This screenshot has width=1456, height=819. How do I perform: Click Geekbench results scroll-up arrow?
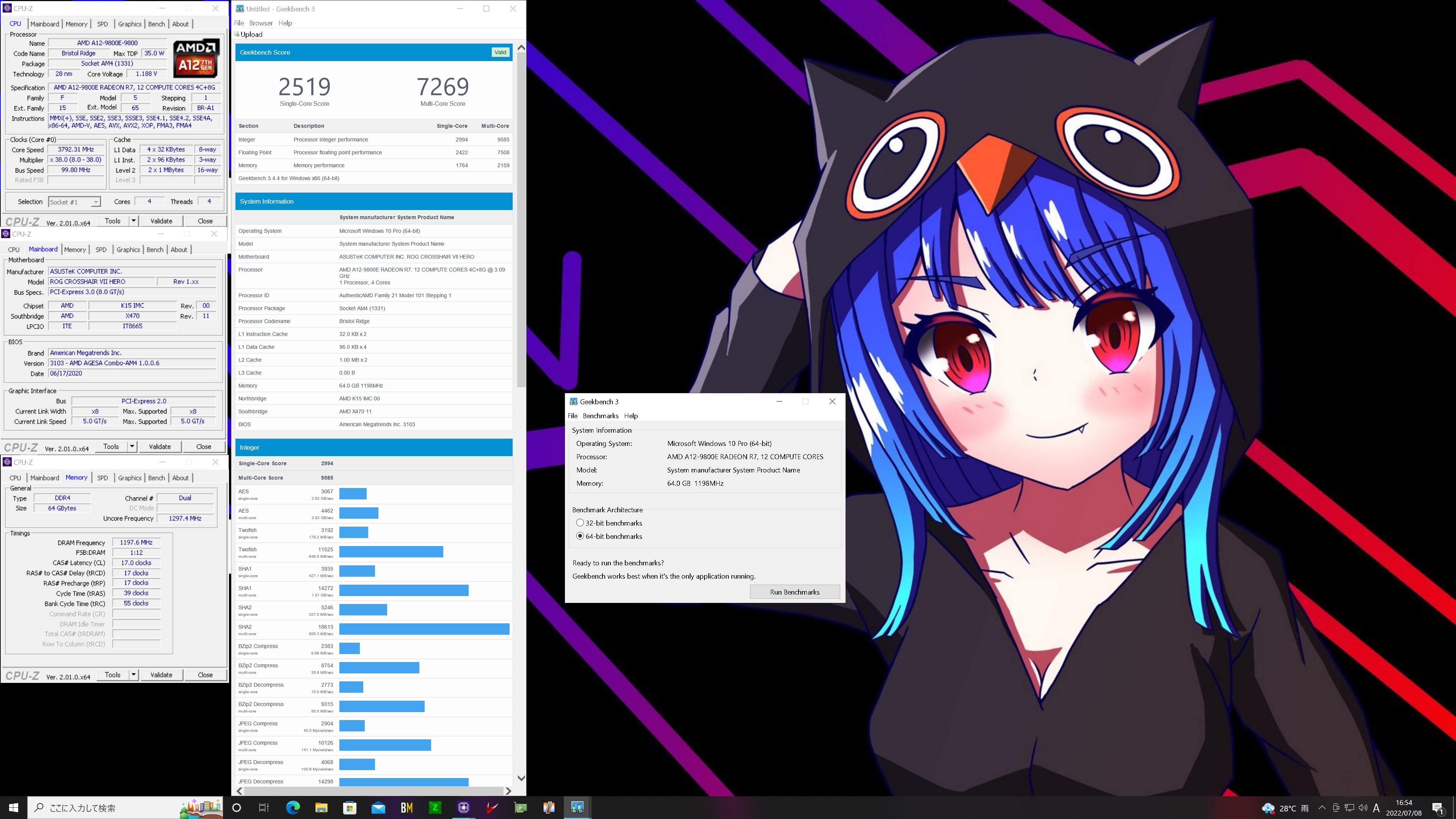(521, 47)
